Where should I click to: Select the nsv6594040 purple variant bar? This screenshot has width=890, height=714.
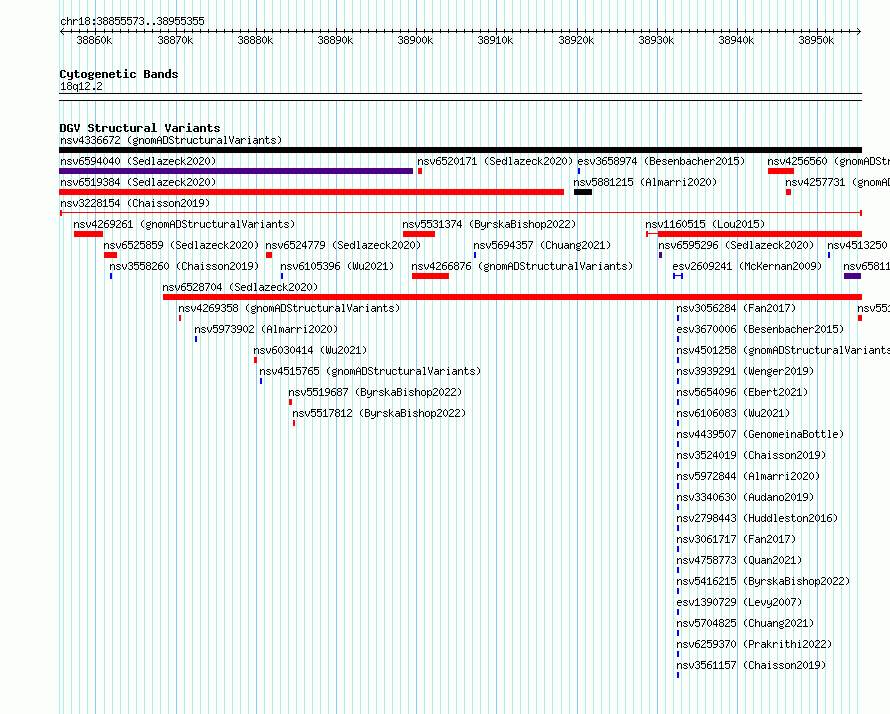(236, 171)
